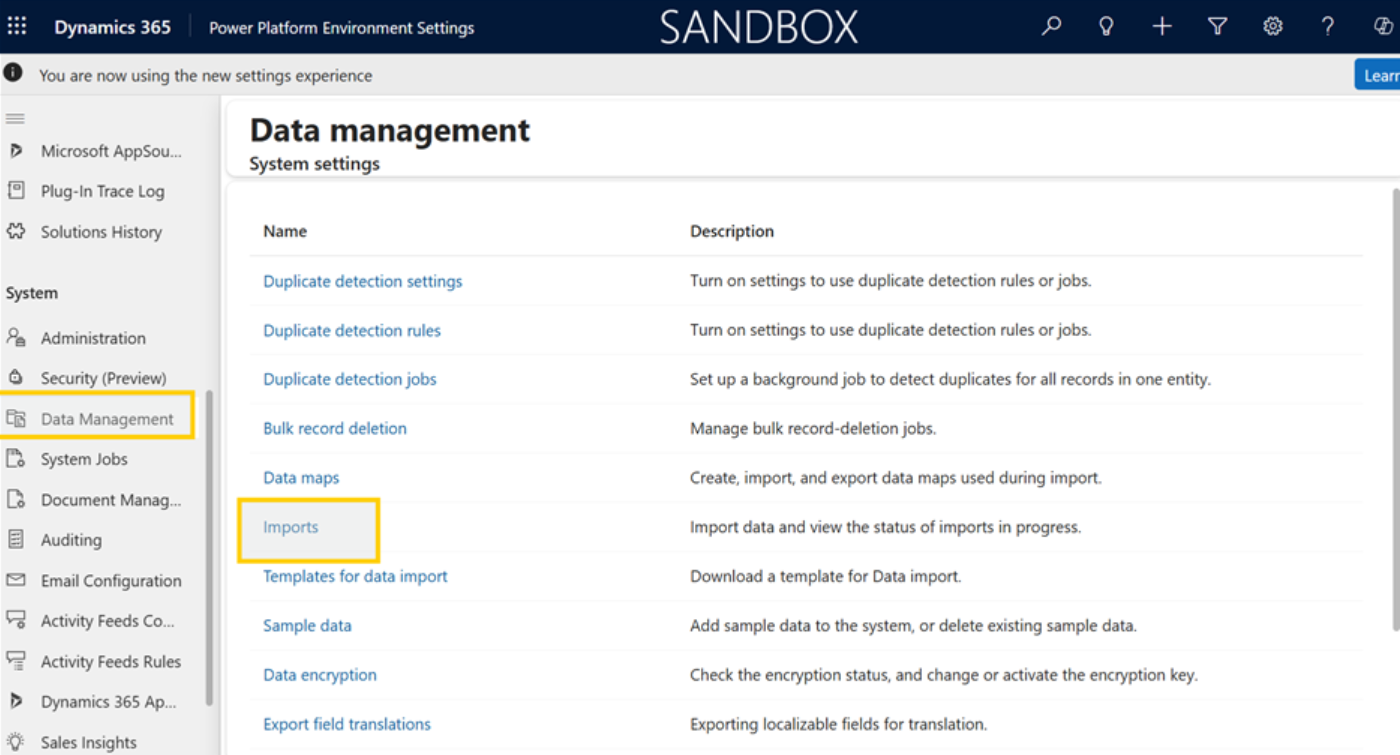Click the Security (Preview) lock icon
Screen dimensions: 1400x755
point(15,378)
